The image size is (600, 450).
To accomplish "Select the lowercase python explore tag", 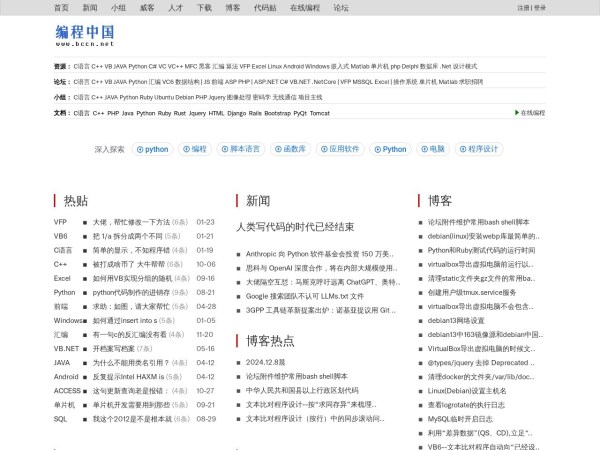I will click(153, 149).
